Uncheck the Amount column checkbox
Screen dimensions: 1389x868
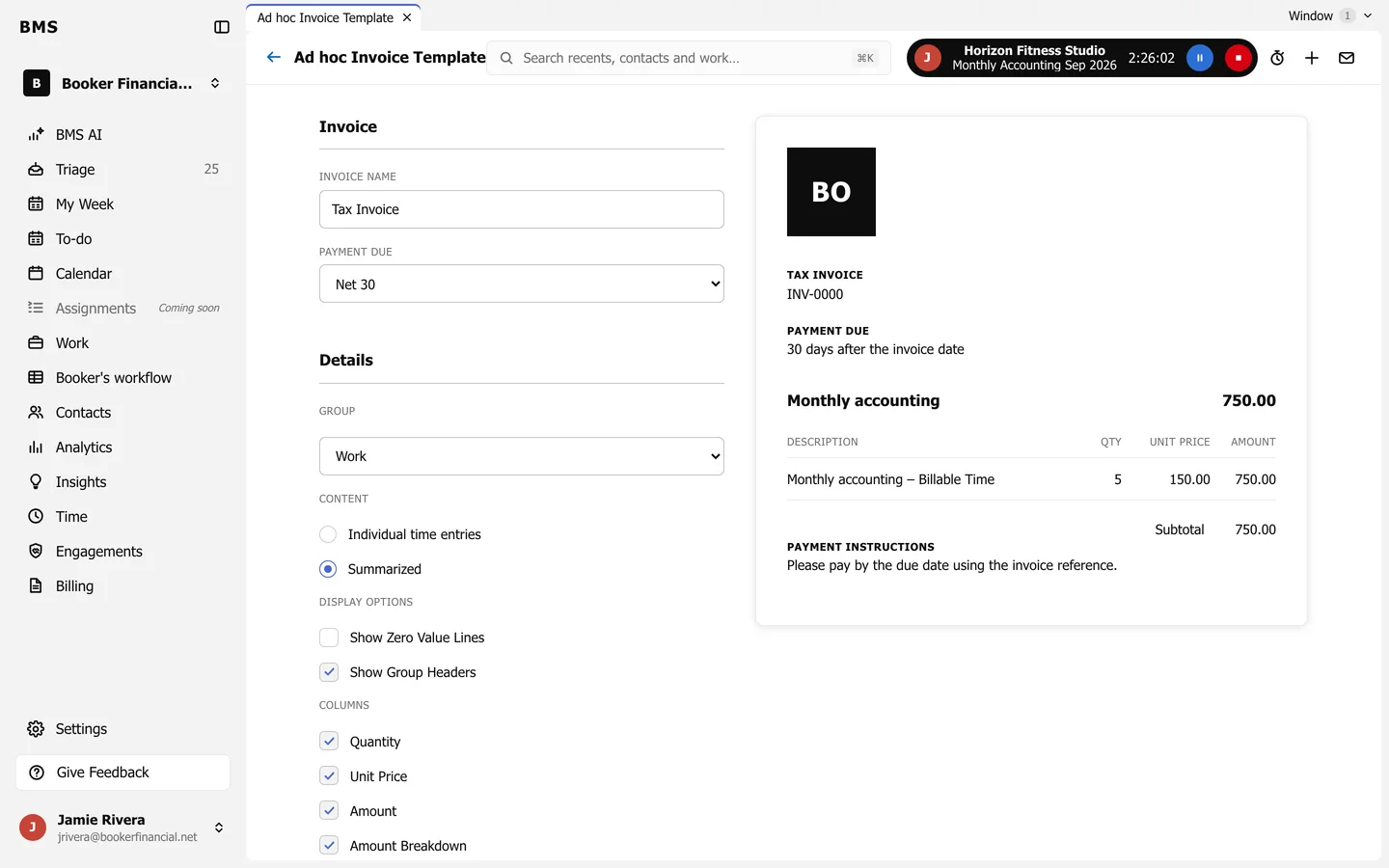coord(329,810)
